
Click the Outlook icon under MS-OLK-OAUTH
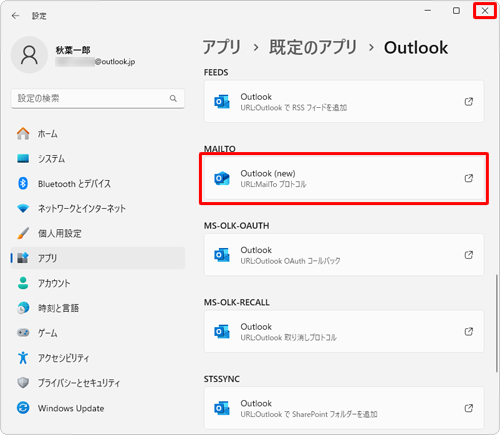[x=222, y=255]
